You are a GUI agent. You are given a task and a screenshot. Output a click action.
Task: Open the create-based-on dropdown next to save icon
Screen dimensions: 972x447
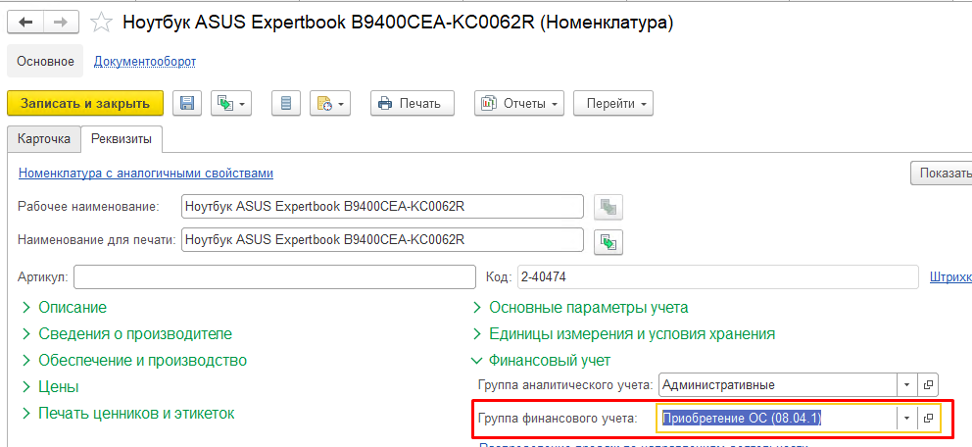[231, 104]
